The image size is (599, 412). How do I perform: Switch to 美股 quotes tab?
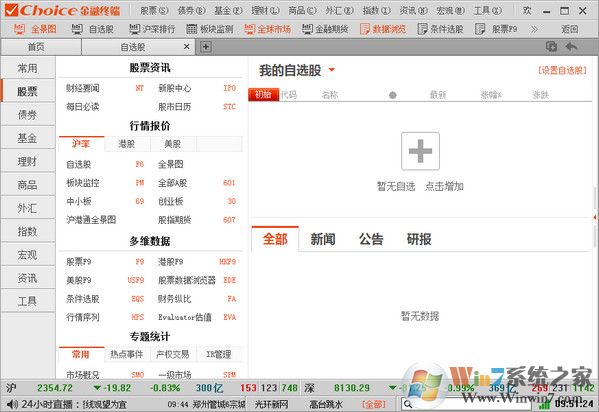(173, 144)
